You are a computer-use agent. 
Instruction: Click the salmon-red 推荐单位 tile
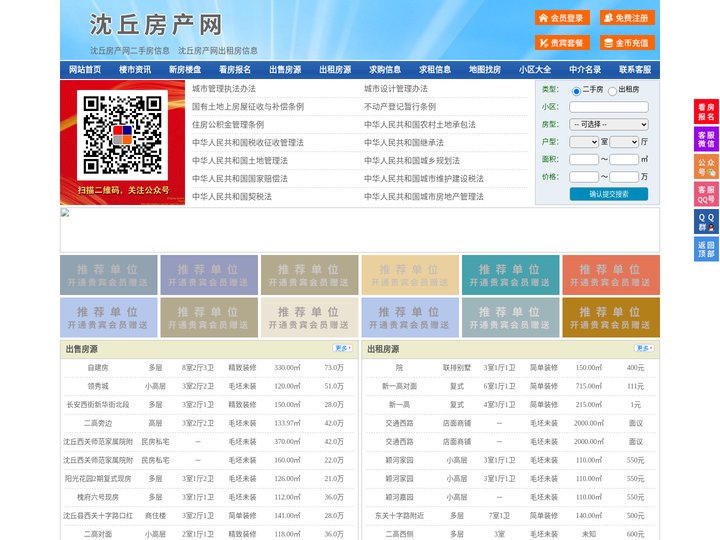point(611,275)
